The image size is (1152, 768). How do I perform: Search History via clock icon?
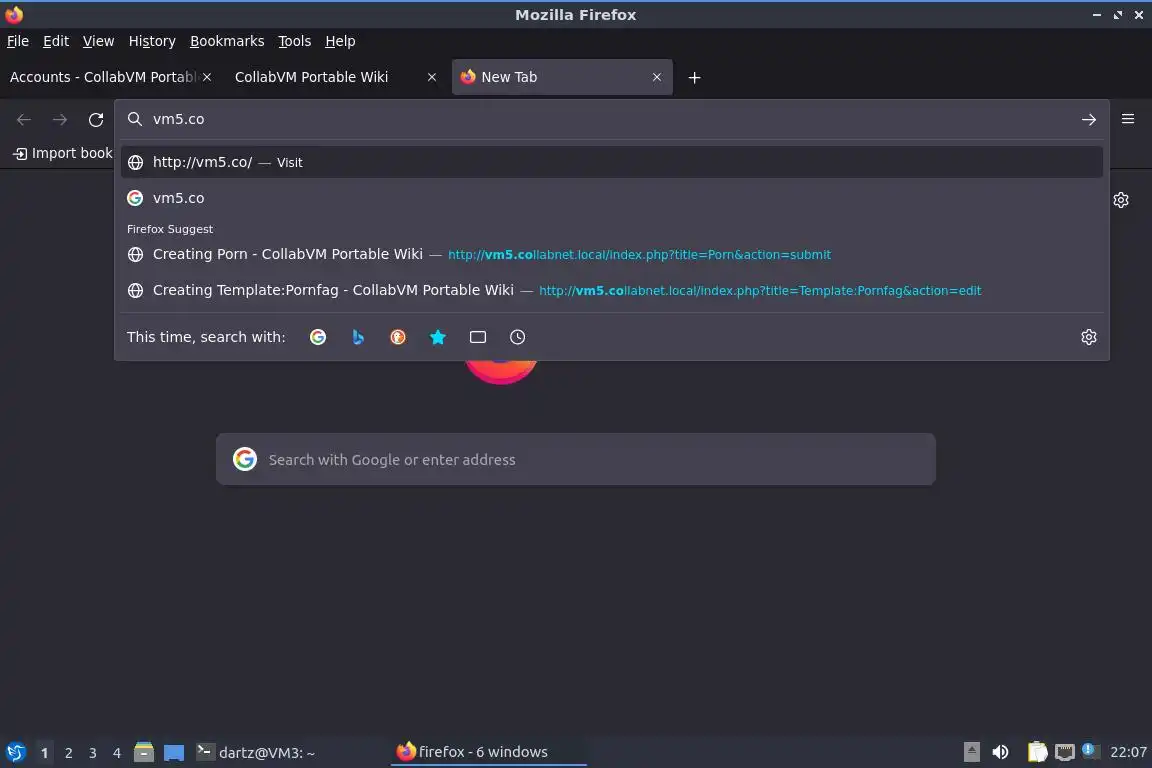pos(517,337)
